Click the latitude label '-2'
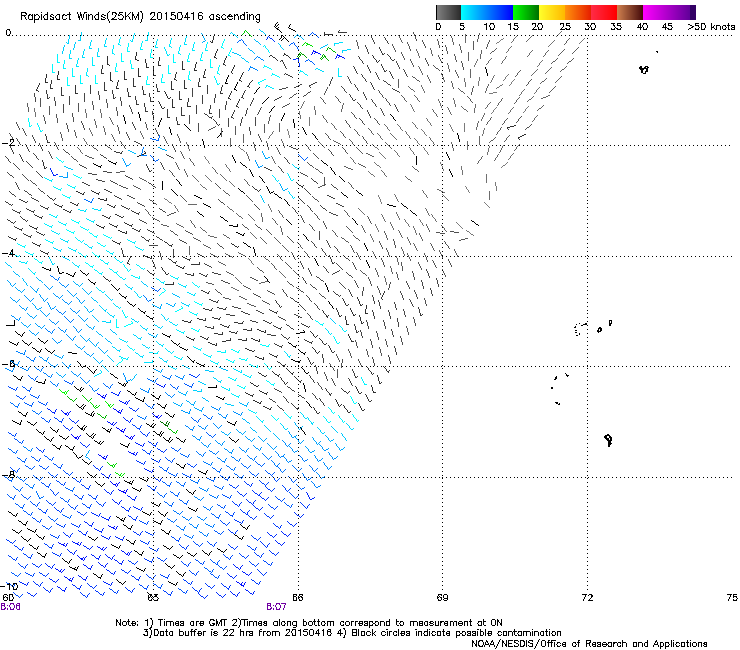 coord(8,143)
